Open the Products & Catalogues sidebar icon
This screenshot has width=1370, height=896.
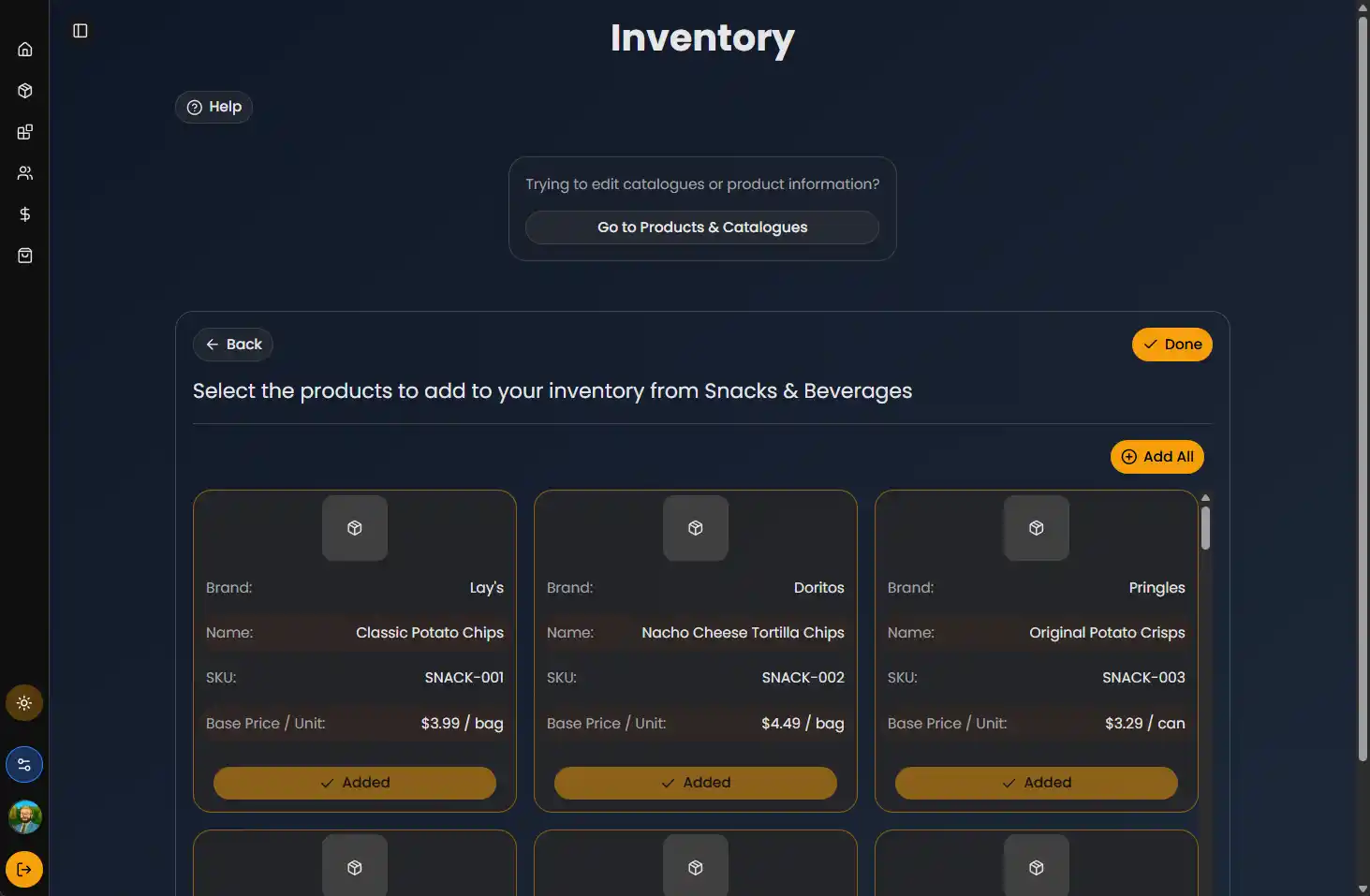[25, 132]
